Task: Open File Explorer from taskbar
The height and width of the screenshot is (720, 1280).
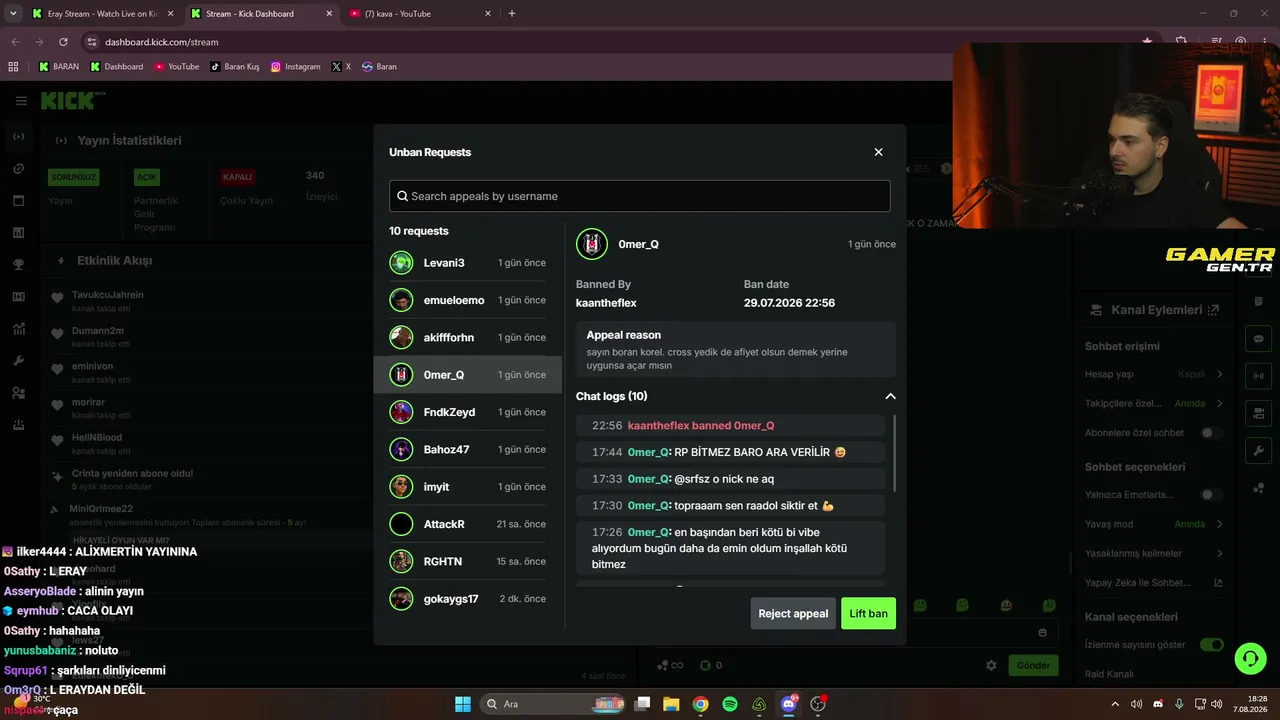Action: click(671, 704)
